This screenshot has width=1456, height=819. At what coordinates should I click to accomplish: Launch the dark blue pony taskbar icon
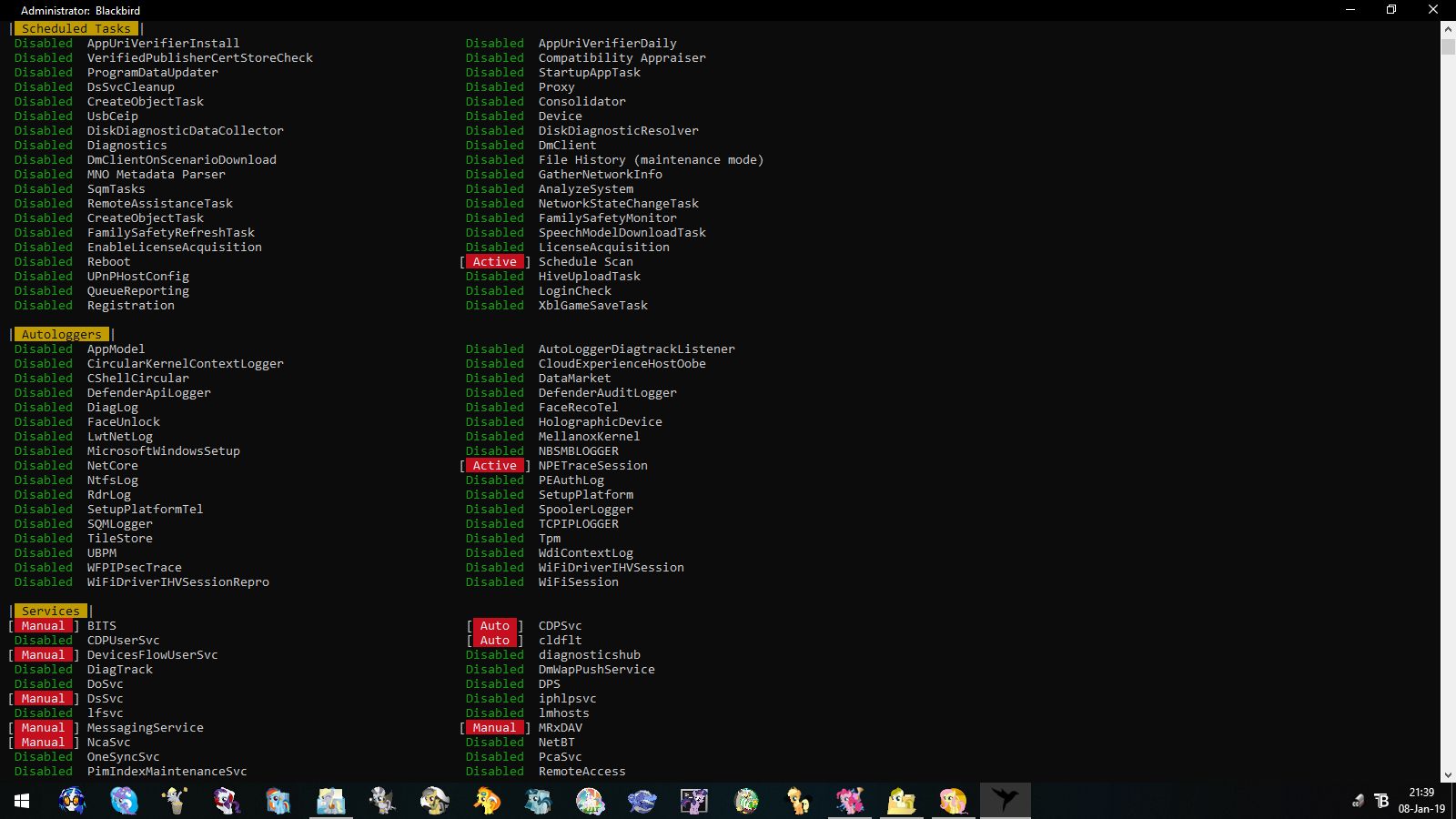tap(642, 801)
